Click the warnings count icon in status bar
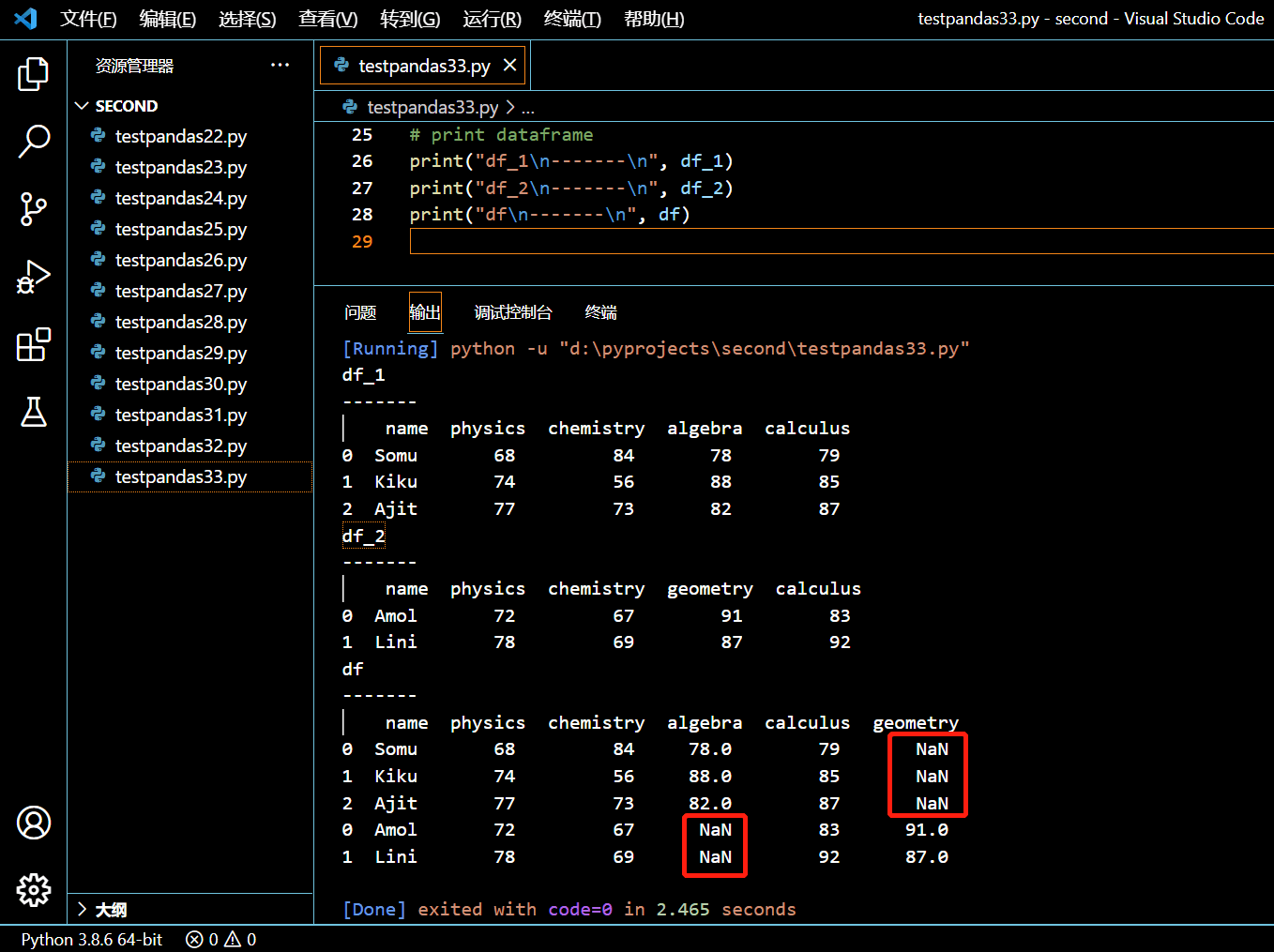This screenshot has height=952, width=1274. 233,939
